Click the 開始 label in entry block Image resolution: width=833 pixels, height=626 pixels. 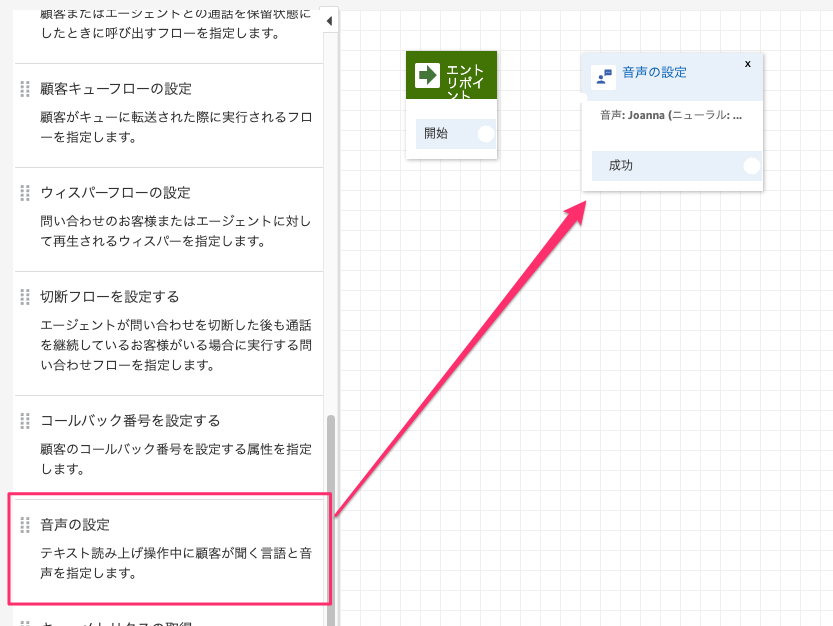pos(436,133)
